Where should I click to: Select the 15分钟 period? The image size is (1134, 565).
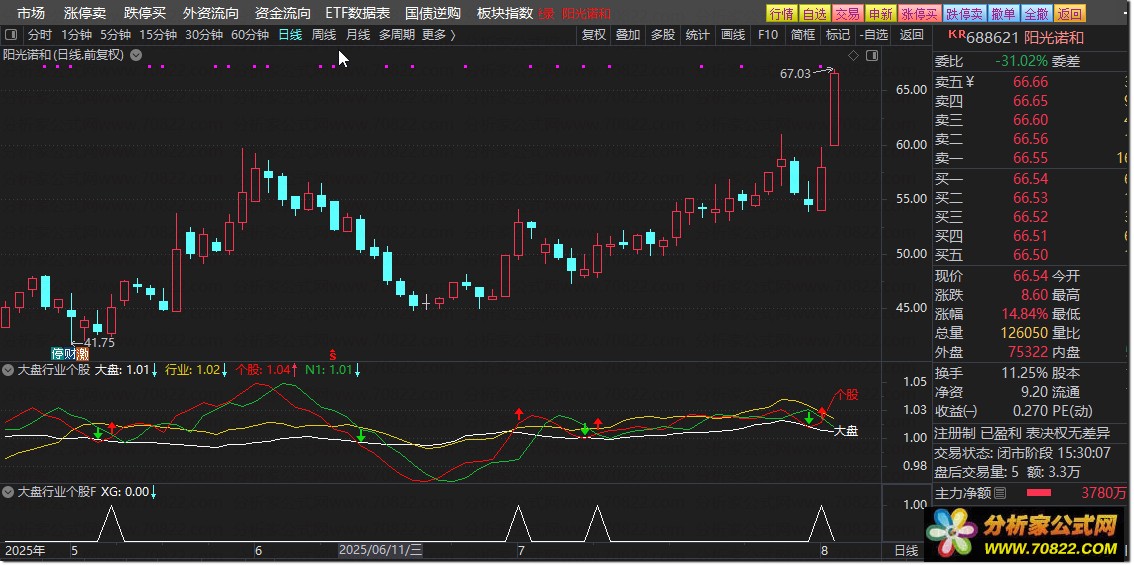pos(158,35)
